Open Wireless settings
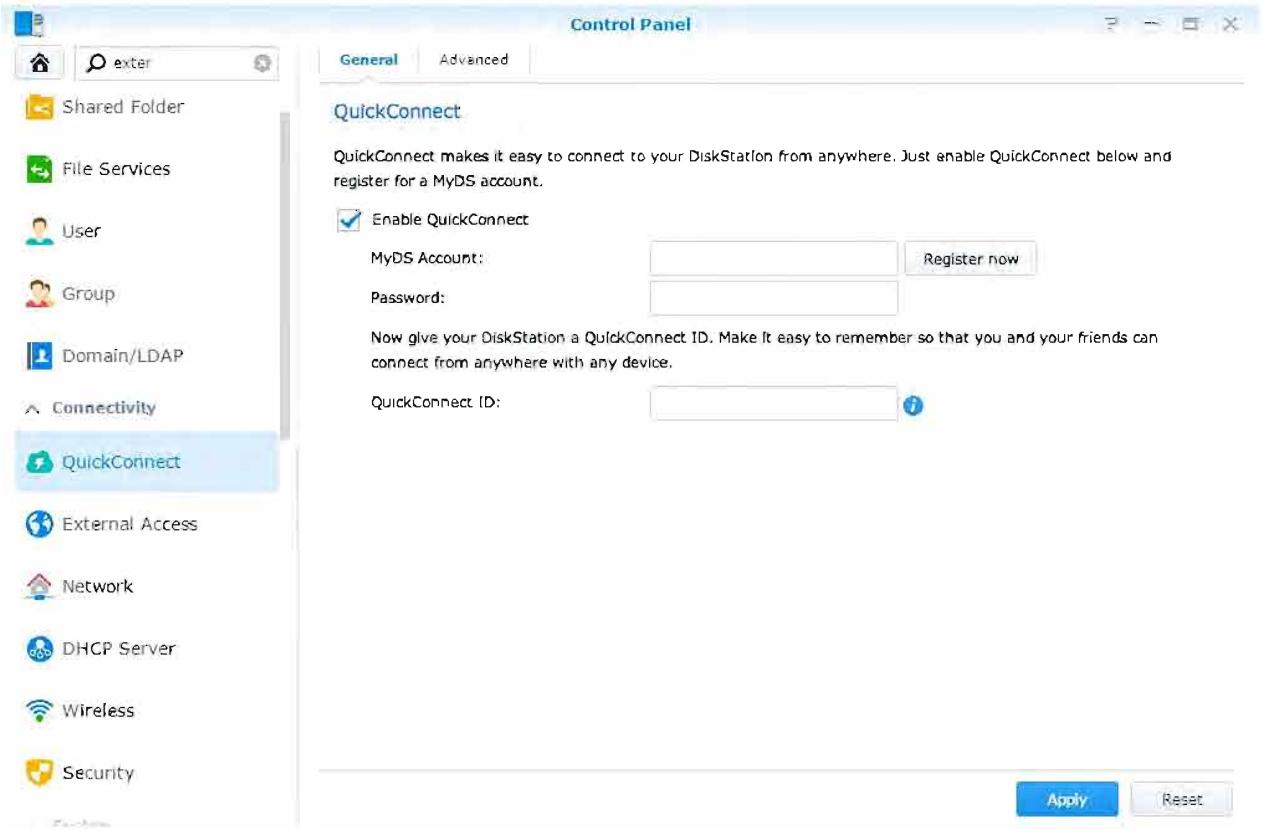 (x=147, y=711)
